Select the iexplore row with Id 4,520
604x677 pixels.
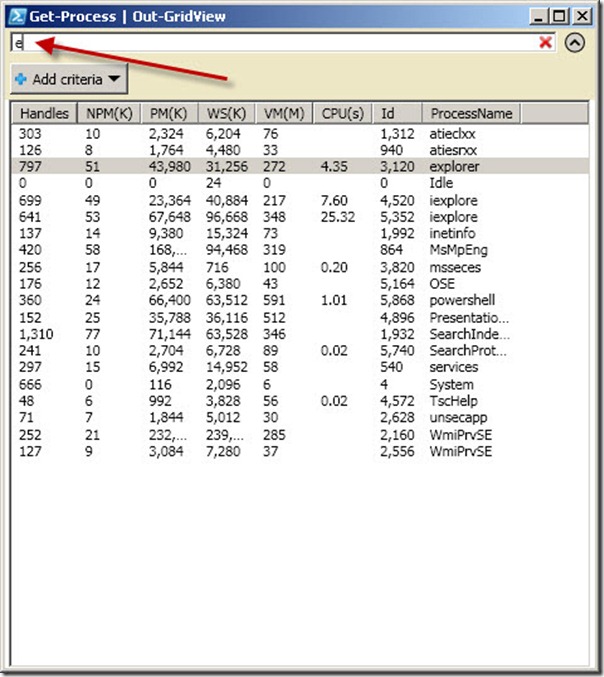(300, 200)
